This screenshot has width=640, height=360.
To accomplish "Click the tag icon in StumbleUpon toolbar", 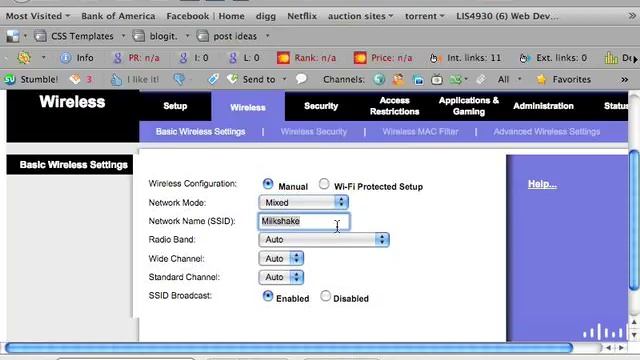I will click(213, 79).
